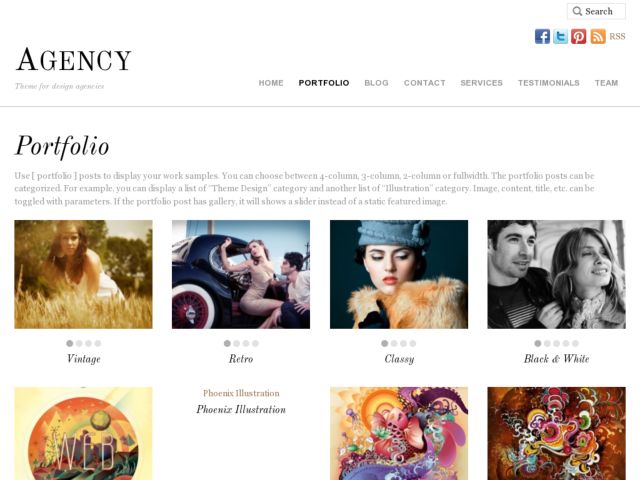Open the Team menu item
640x480 pixels.
pos(606,83)
